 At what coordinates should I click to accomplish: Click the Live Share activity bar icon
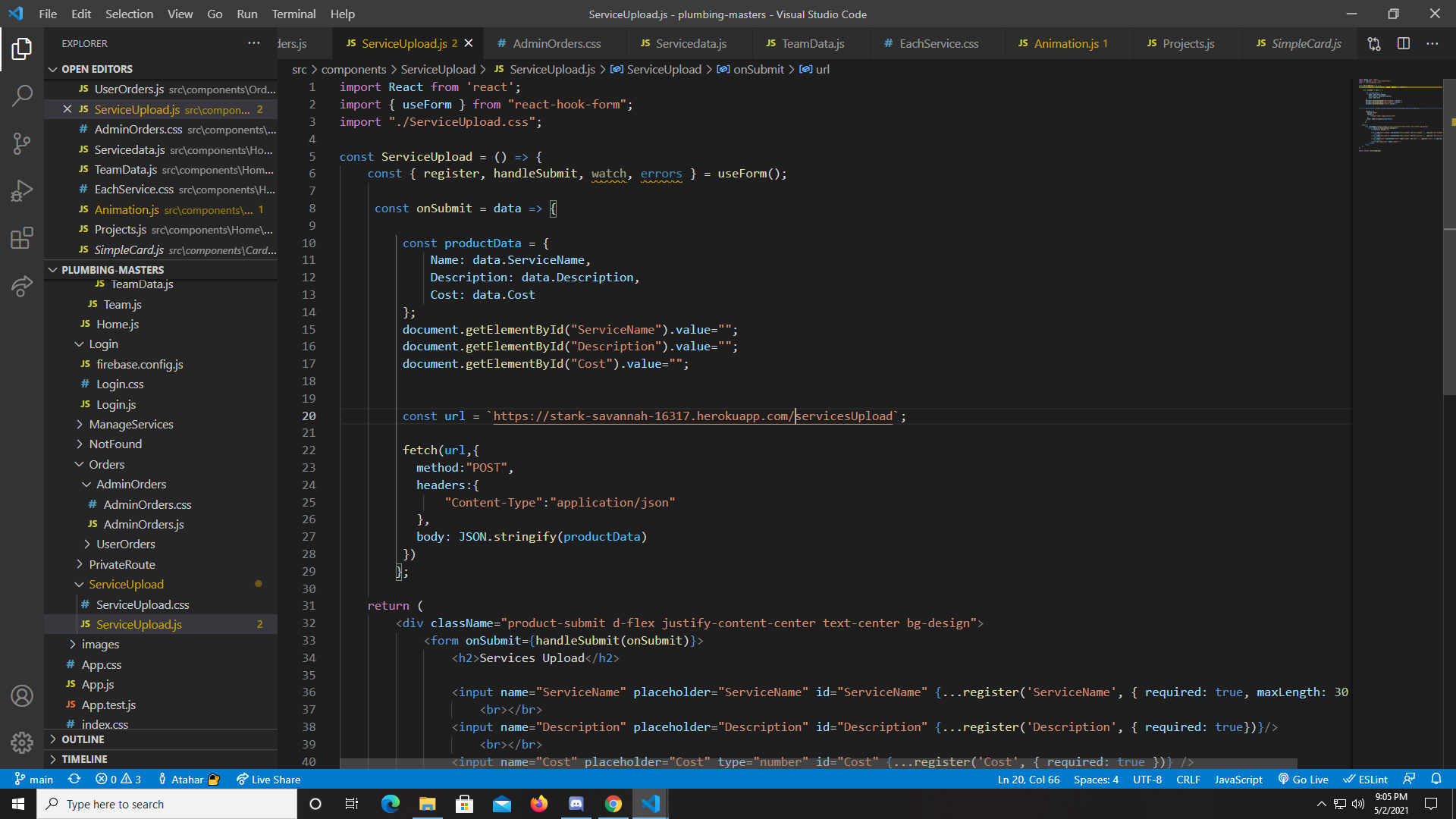pyautogui.click(x=22, y=286)
